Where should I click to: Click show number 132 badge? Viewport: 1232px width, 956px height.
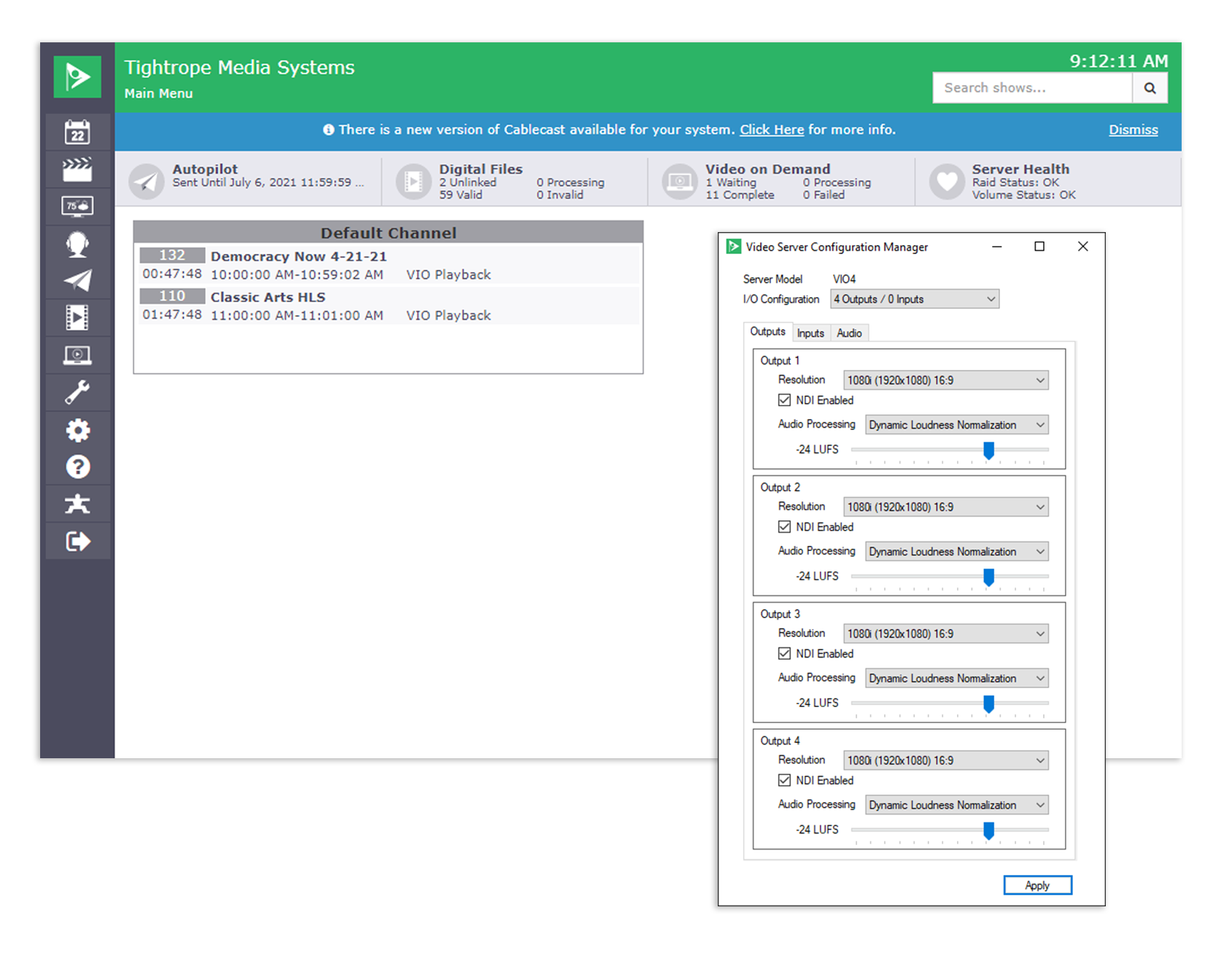pos(172,255)
